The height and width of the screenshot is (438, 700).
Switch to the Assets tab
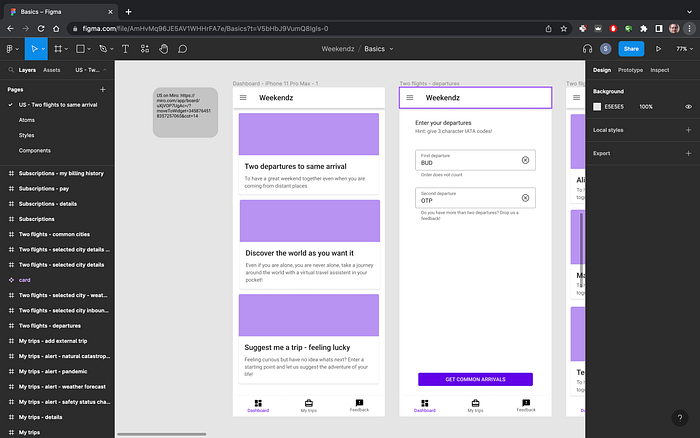[x=51, y=70]
